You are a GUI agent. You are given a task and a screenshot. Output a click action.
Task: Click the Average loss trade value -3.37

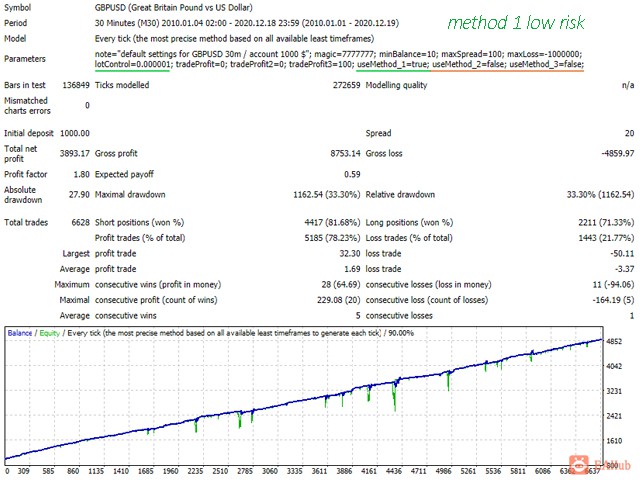click(624, 269)
